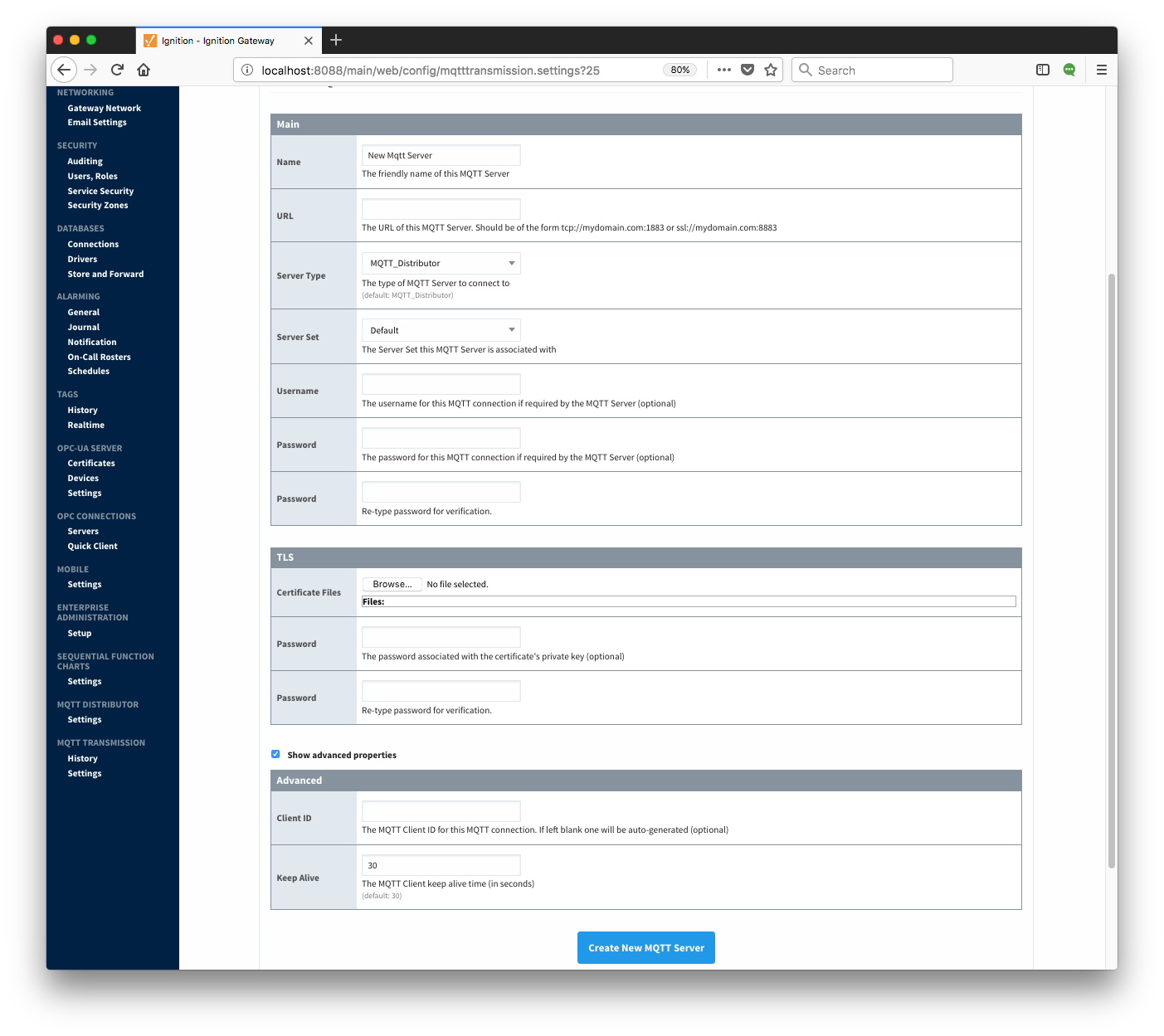This screenshot has width=1164, height=1036.
Task: Reset the 80% zoom level badge
Action: (x=680, y=70)
